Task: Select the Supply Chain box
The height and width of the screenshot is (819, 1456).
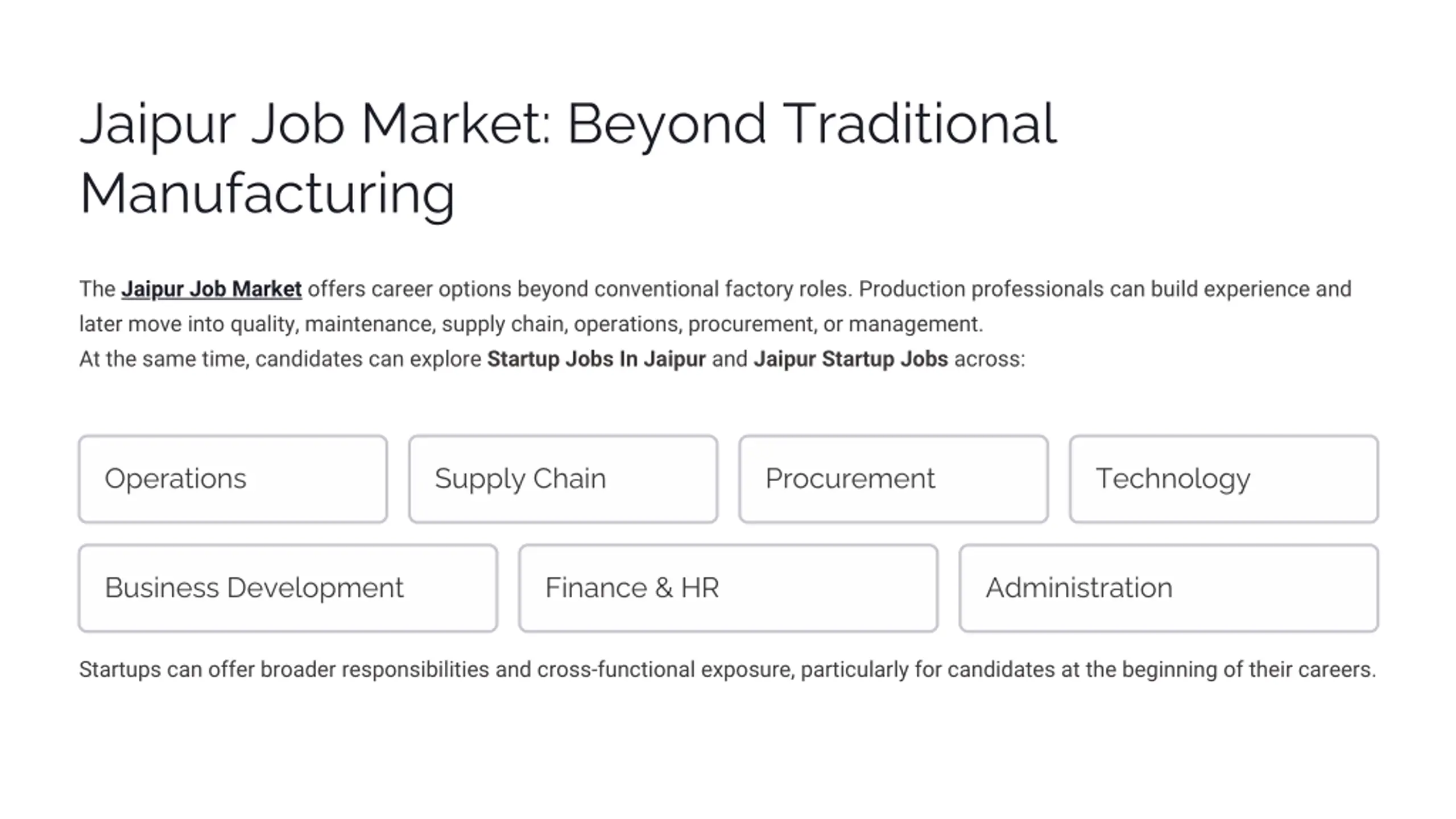Action: pos(563,479)
